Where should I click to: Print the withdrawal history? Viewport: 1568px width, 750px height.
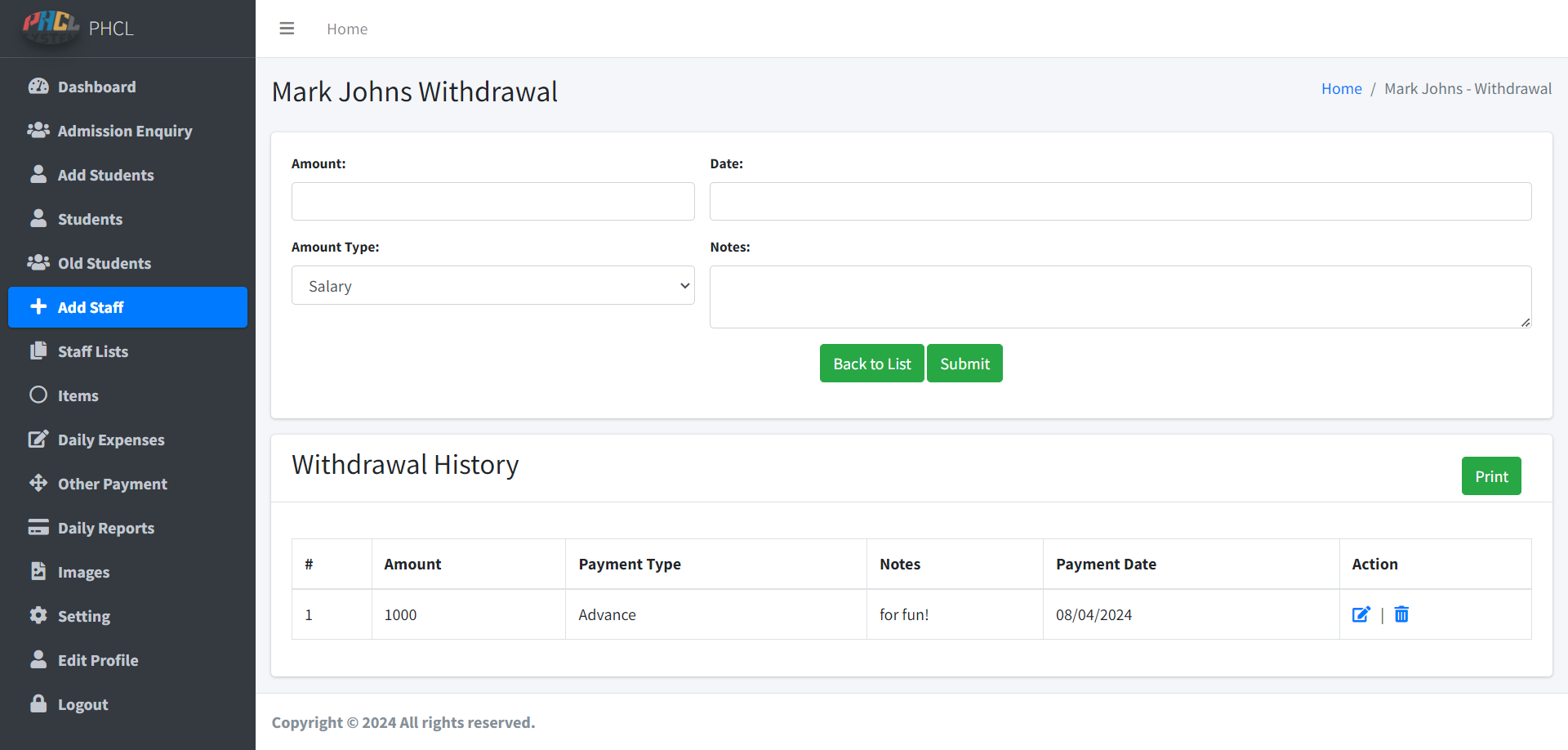click(1490, 476)
